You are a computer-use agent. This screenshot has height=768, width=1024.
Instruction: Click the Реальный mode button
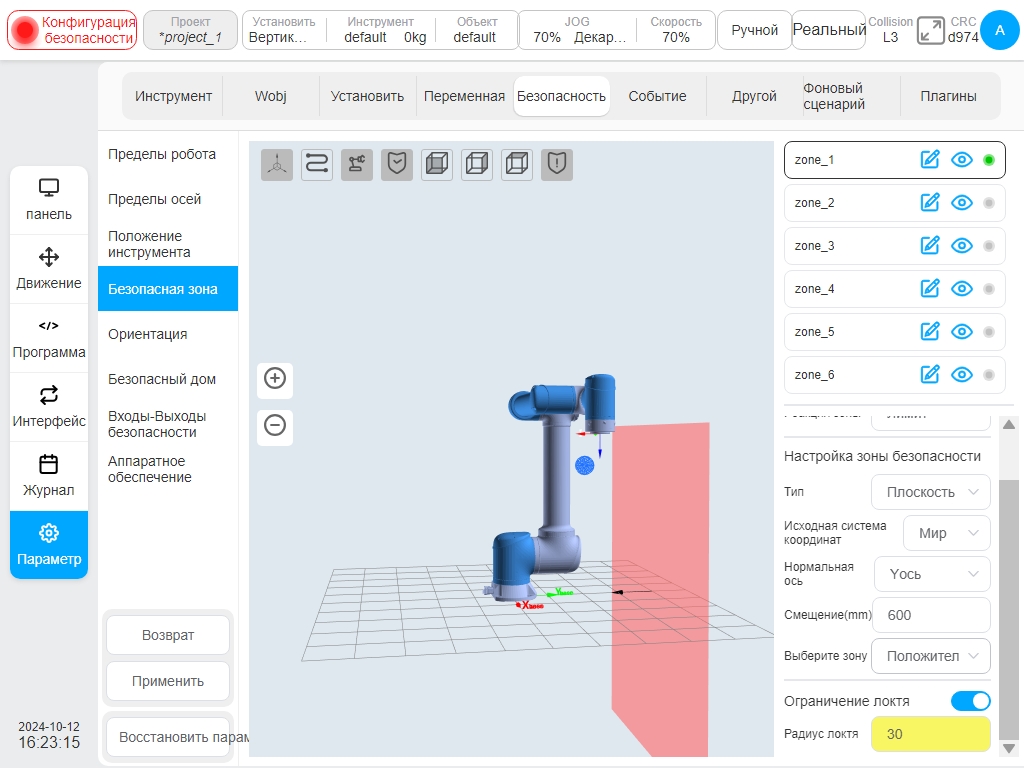pos(829,30)
